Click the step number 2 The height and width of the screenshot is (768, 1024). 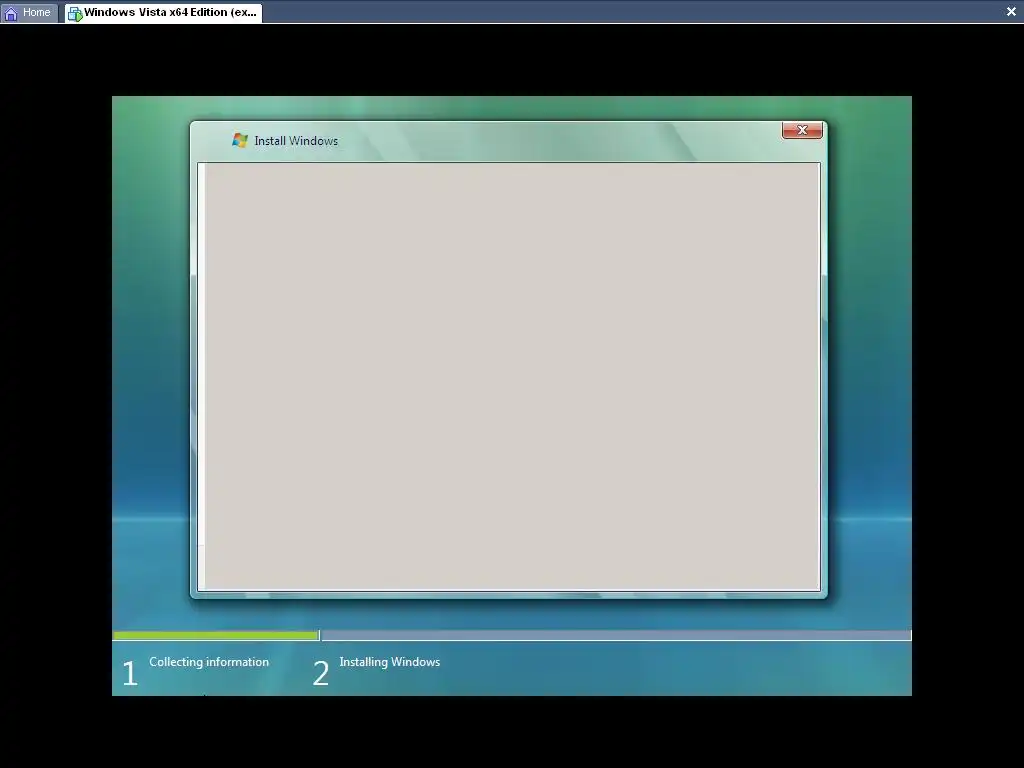click(x=321, y=673)
